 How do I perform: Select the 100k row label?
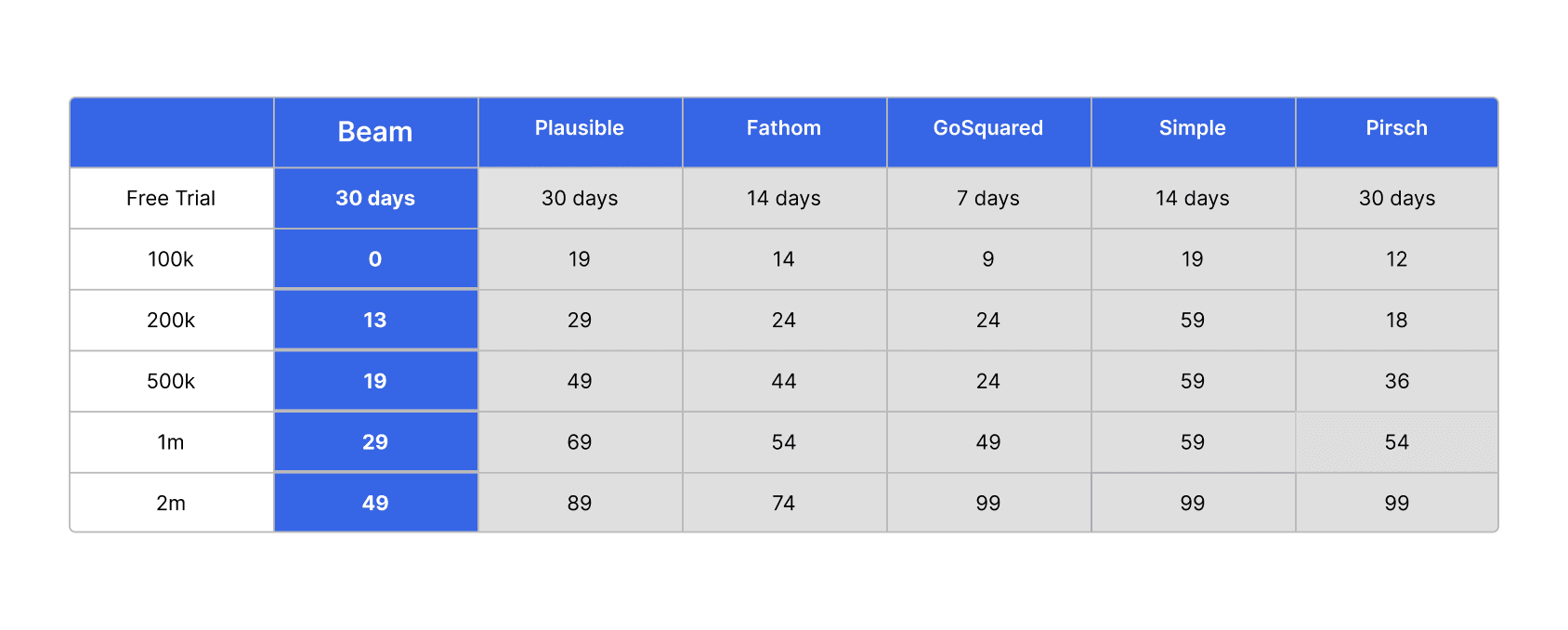[x=171, y=259]
